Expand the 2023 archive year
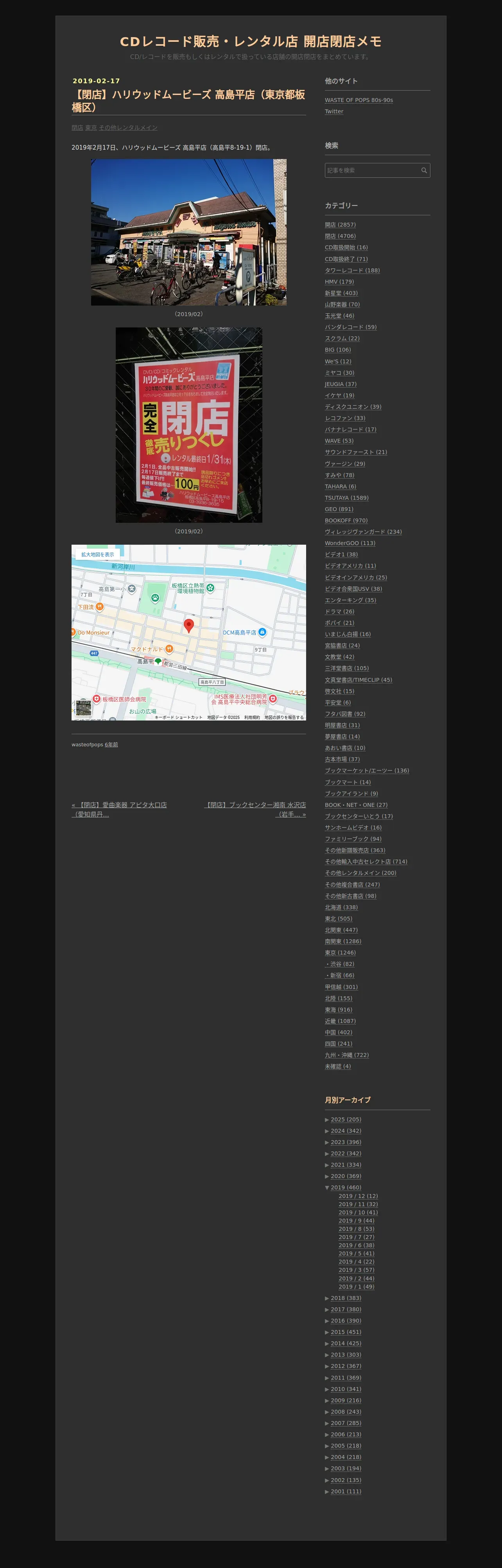Screen dimensions: 502x1568 327,1142
